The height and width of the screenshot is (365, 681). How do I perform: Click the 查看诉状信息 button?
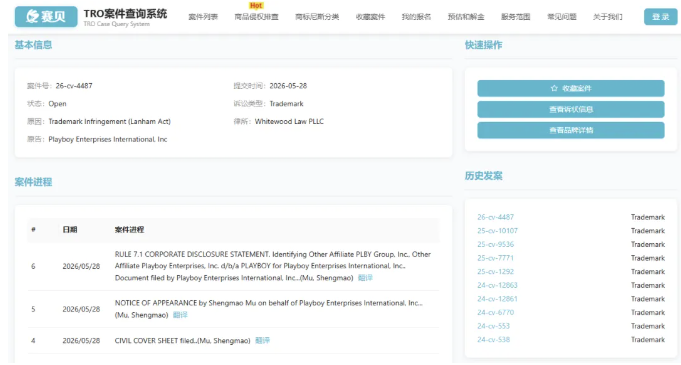pyautogui.click(x=571, y=110)
